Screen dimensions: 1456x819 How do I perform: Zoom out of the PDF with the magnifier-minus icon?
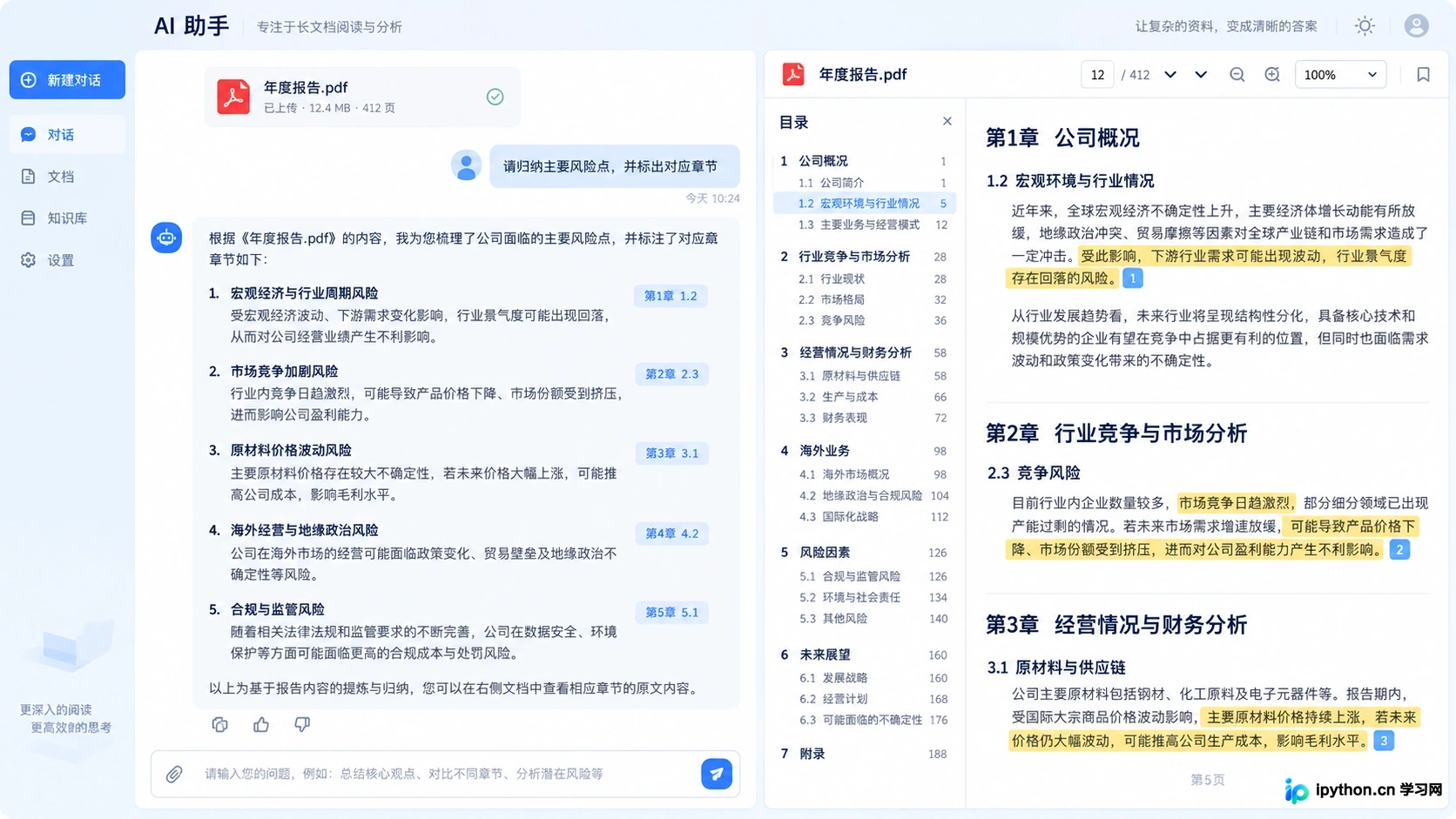[x=1237, y=75]
